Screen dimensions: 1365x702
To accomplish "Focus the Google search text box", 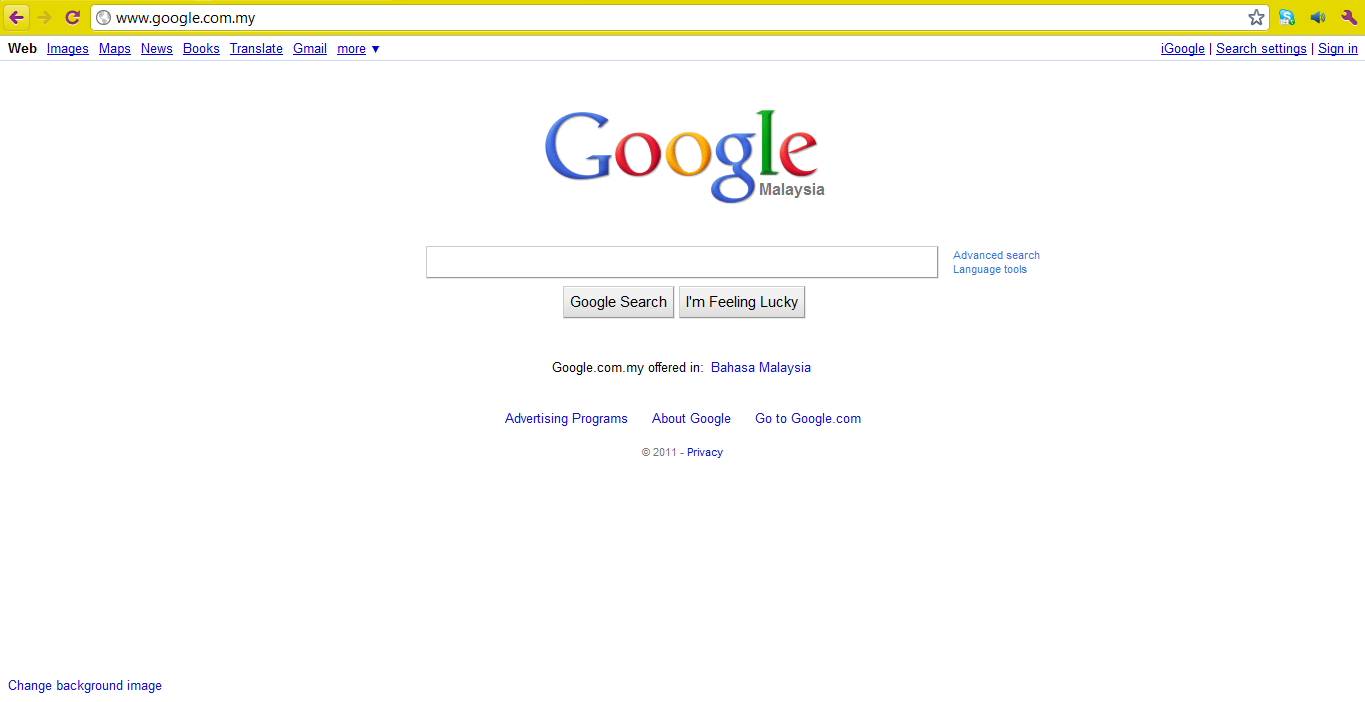I will click(682, 262).
